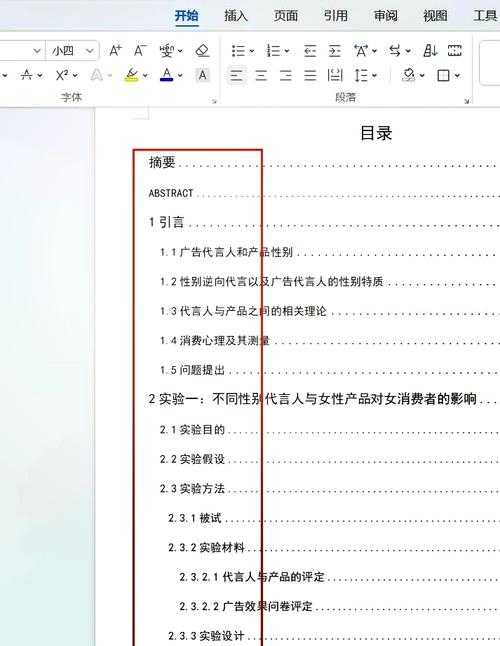The width and height of the screenshot is (500, 646).
Task: Open the 引用 ribbon tab
Action: click(x=336, y=16)
